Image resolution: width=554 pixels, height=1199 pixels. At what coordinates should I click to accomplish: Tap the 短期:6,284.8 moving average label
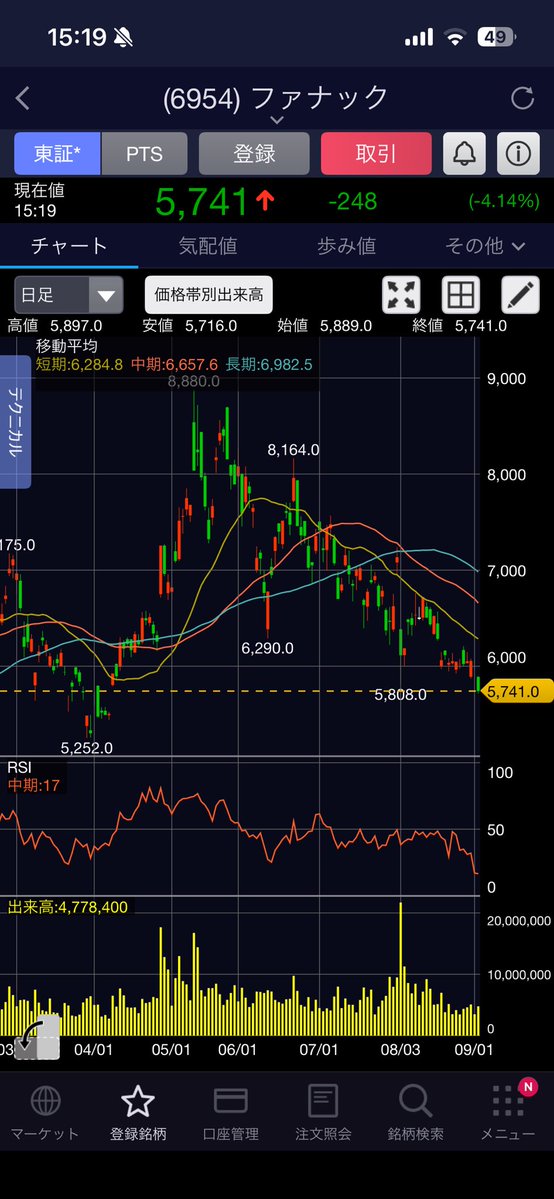pos(80,365)
